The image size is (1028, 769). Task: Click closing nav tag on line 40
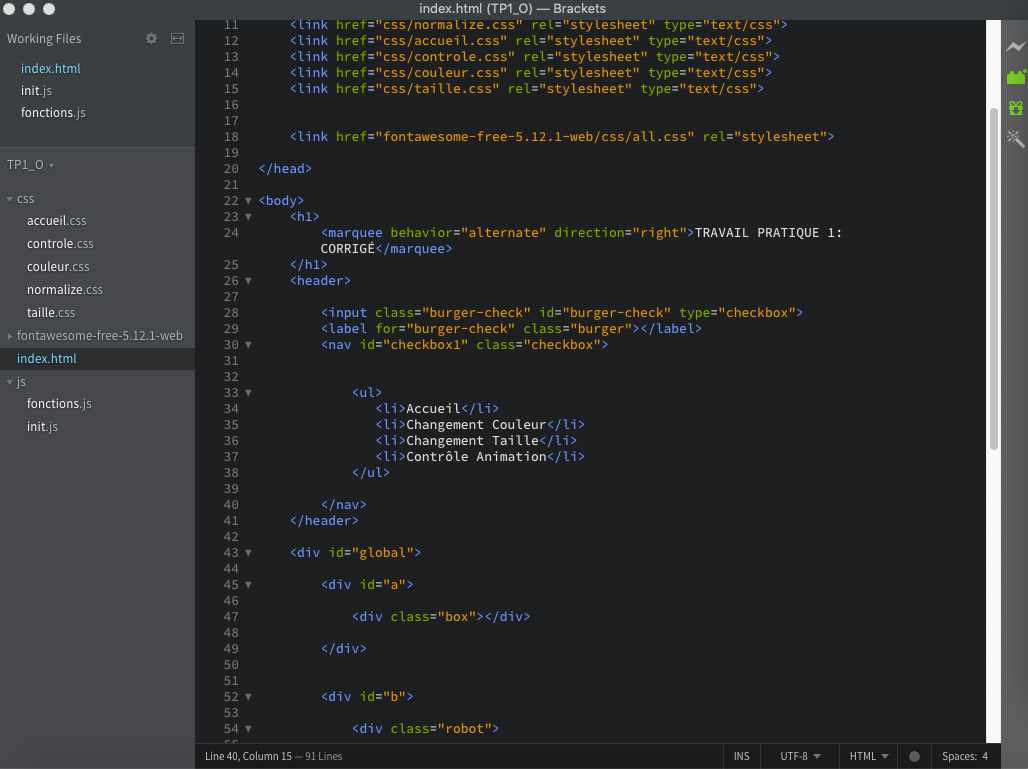click(x=344, y=505)
